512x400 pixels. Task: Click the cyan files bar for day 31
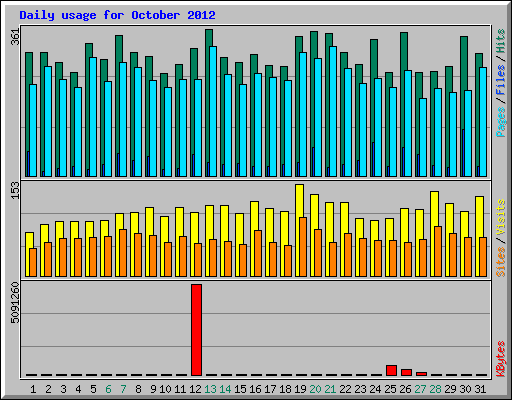[x=483, y=122]
